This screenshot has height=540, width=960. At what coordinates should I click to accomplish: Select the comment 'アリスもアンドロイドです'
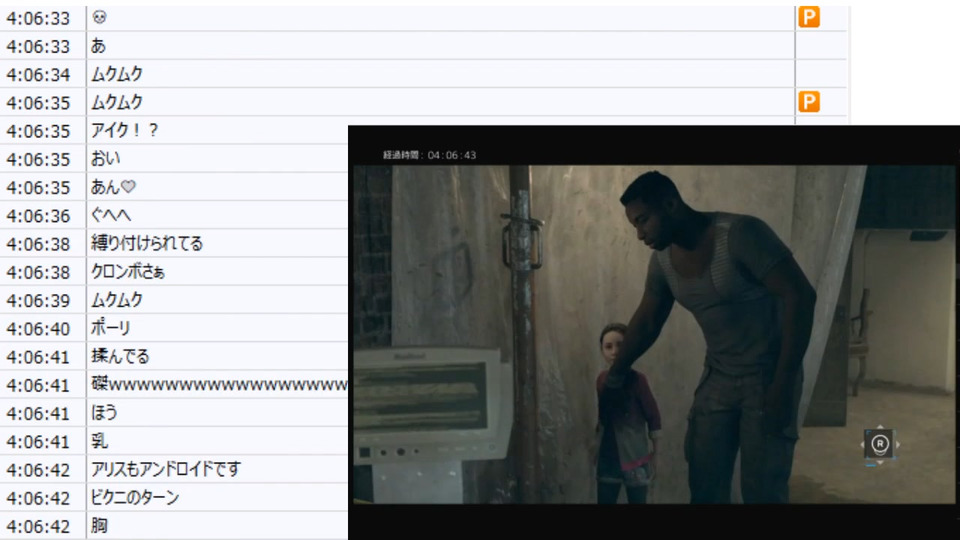click(166, 470)
